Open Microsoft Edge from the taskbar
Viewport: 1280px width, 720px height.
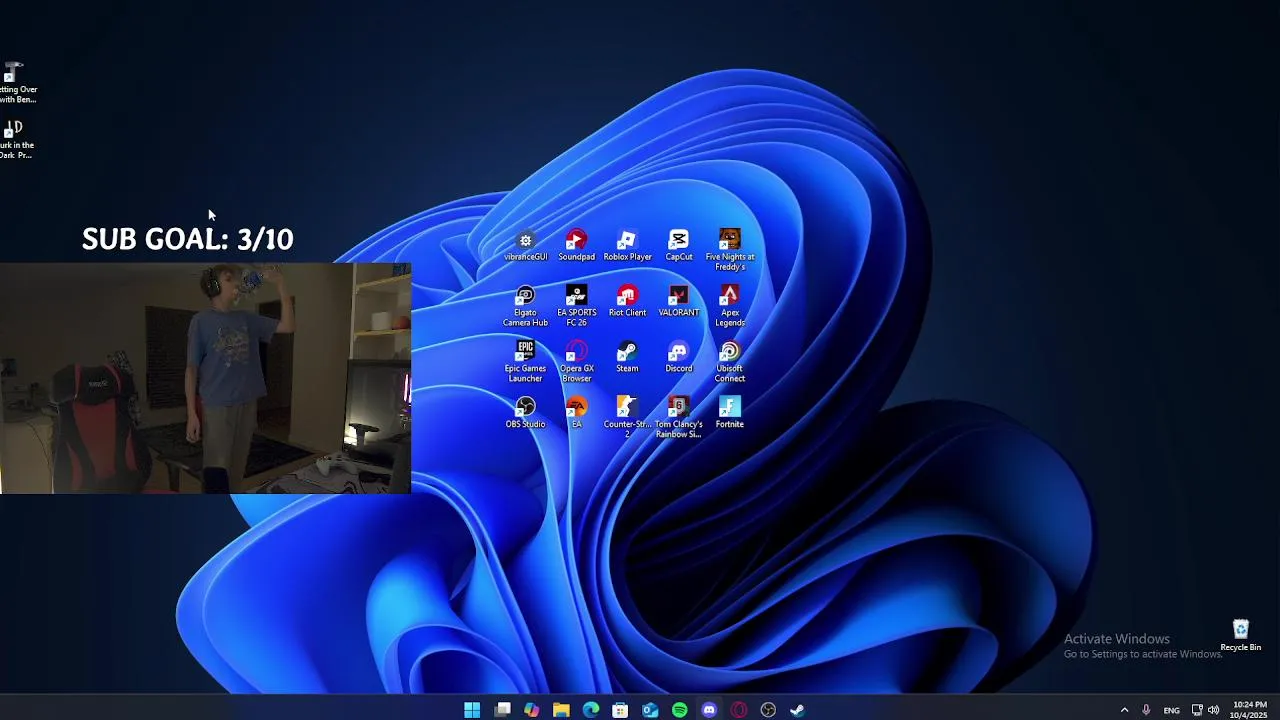coord(591,710)
